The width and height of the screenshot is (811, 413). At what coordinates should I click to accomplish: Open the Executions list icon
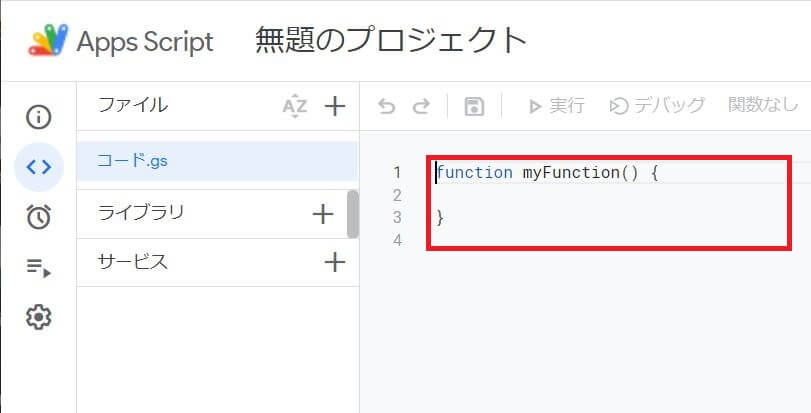39,267
